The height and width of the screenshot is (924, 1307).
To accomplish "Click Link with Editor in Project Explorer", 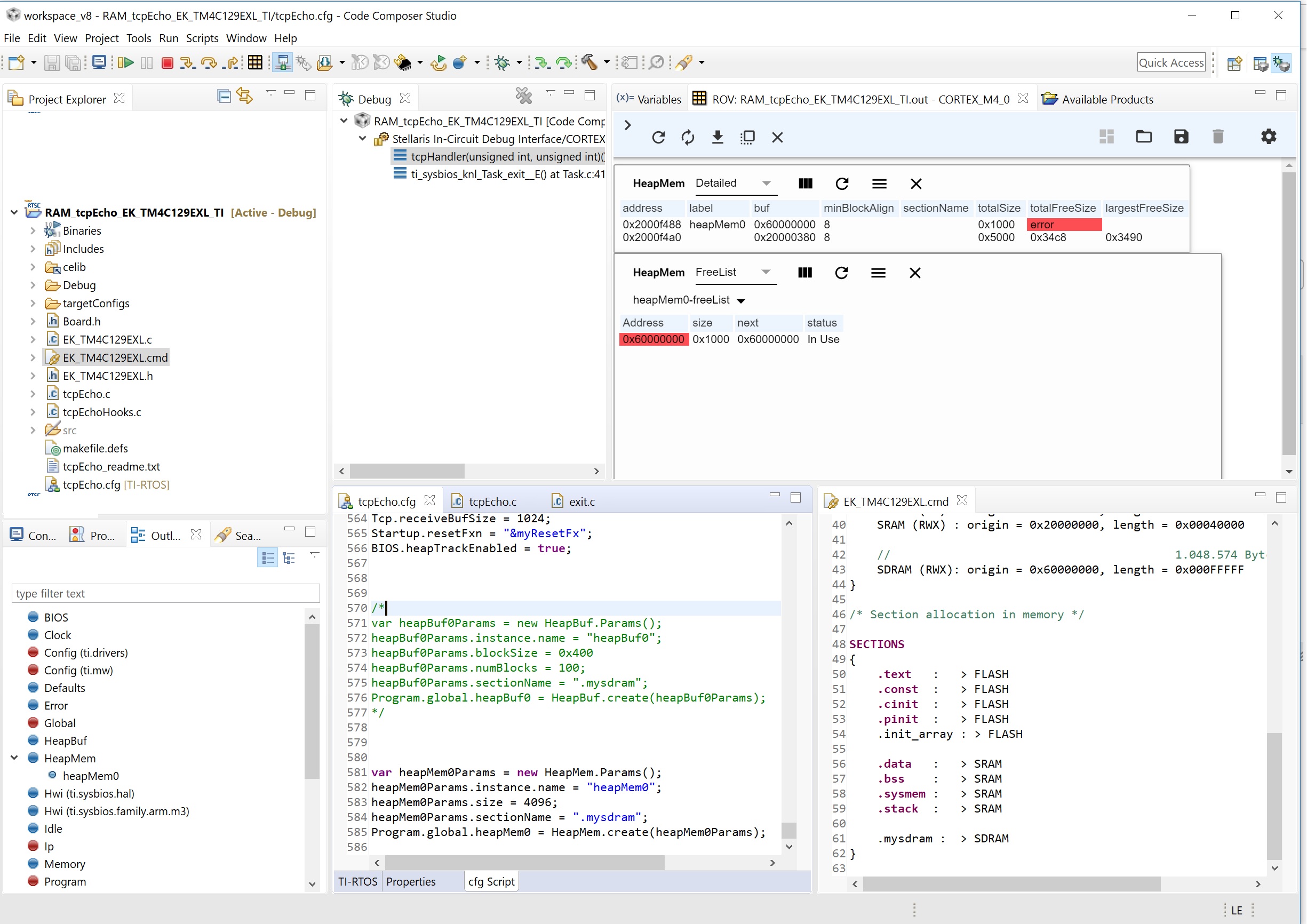I will pyautogui.click(x=245, y=95).
